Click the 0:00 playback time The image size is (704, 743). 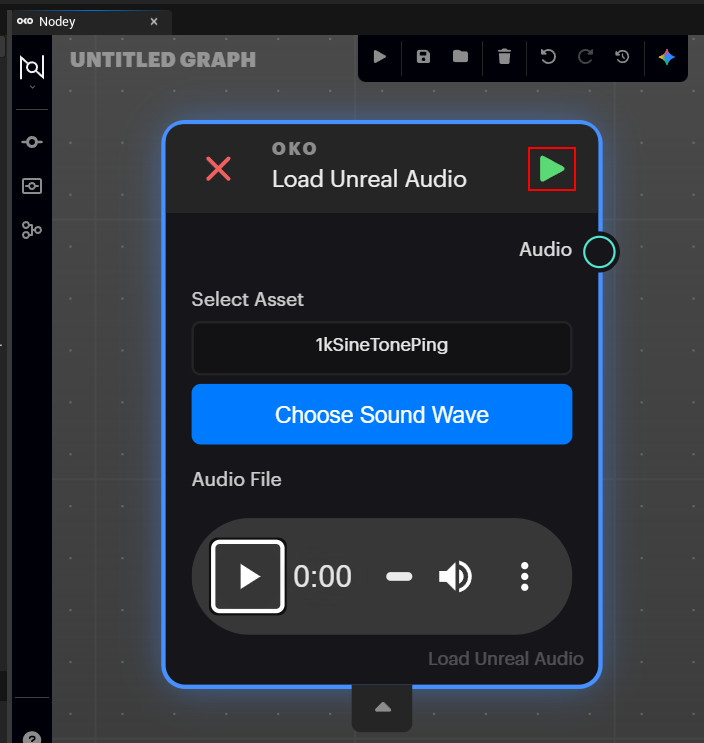coord(322,577)
